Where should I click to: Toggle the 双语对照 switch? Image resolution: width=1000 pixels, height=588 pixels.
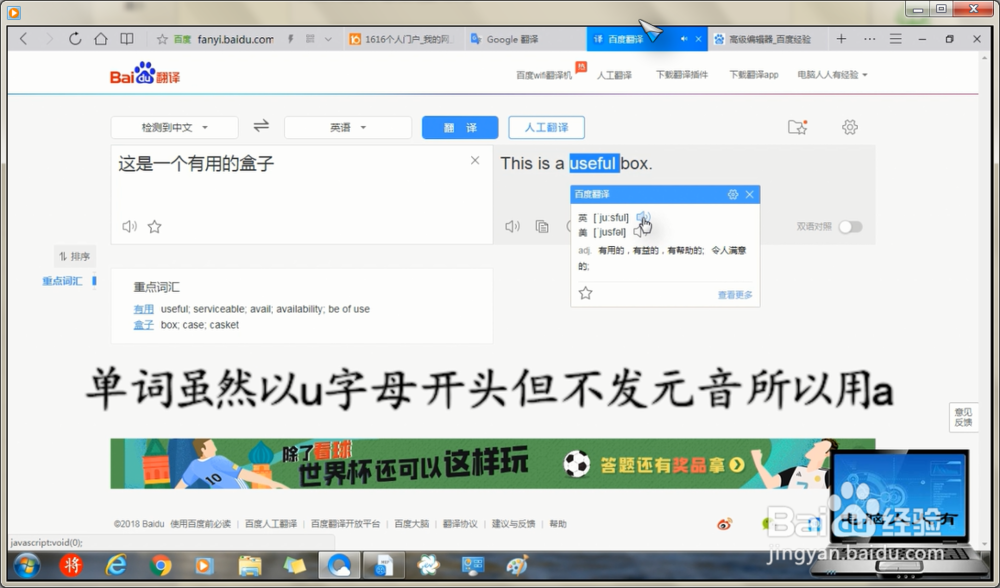pos(850,226)
